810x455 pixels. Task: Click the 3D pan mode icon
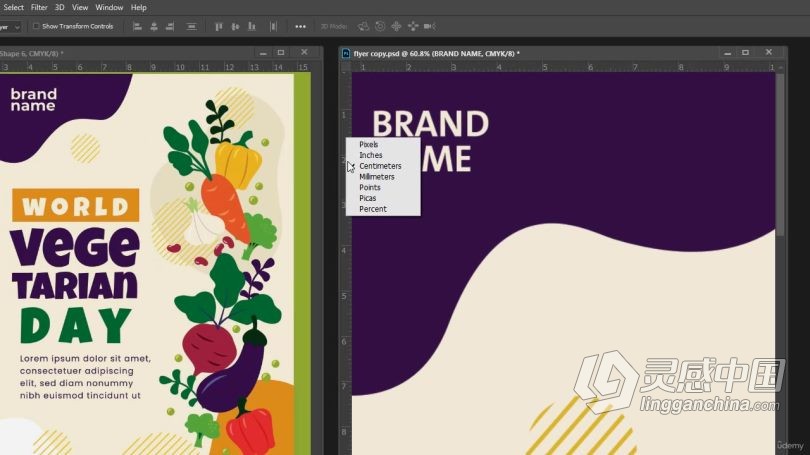click(x=396, y=26)
